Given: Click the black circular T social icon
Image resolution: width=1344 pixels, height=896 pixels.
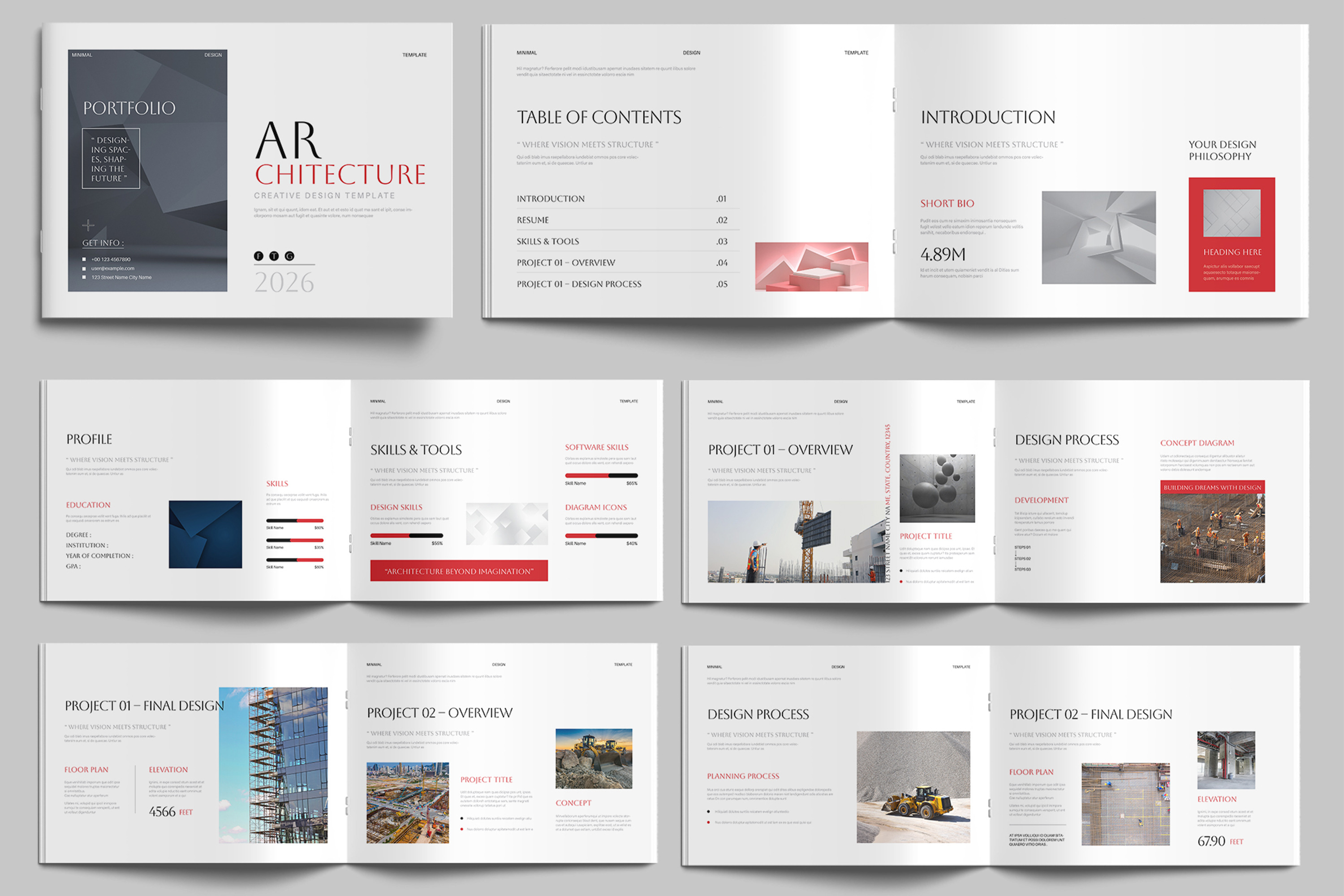Looking at the screenshot, I should (274, 256).
